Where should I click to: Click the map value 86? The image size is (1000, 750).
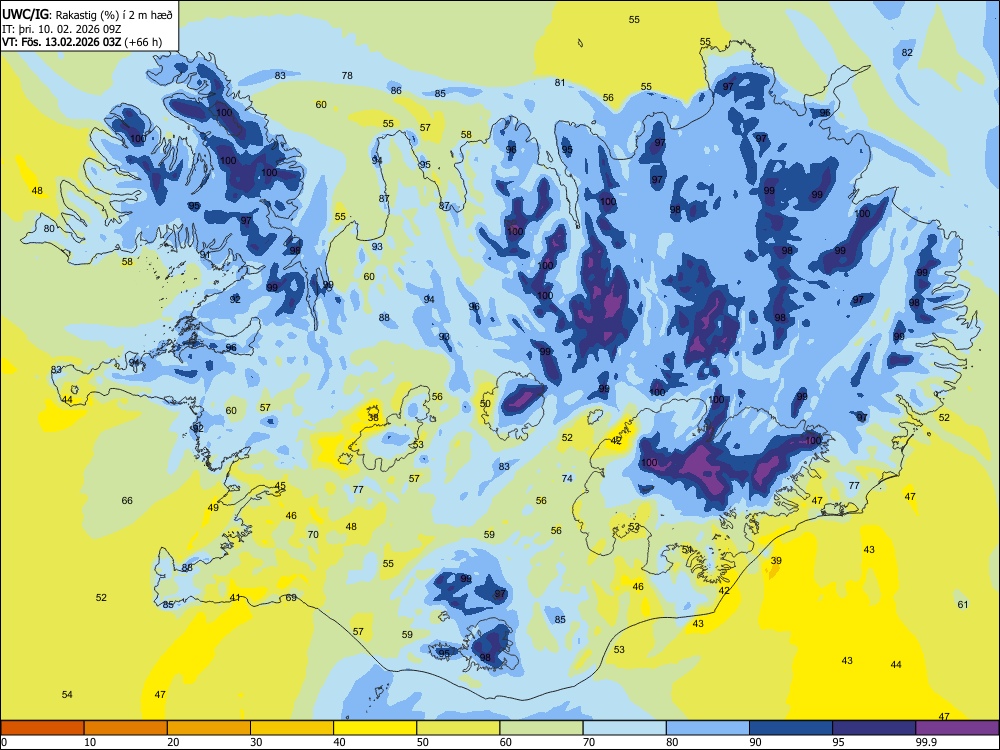pos(396,91)
